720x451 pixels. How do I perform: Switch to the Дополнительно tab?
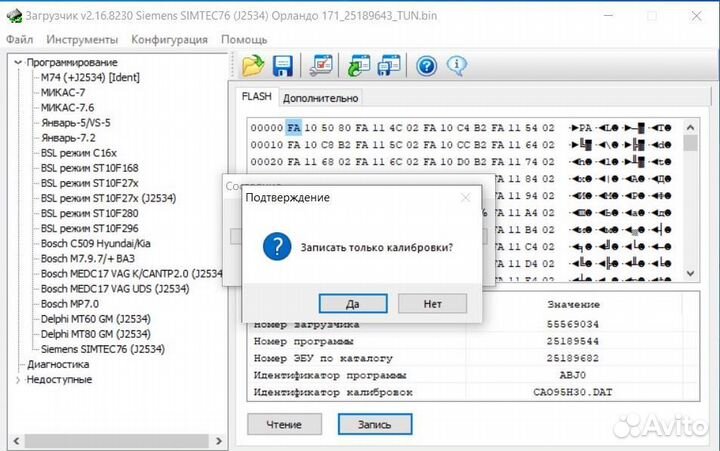pyautogui.click(x=320, y=98)
